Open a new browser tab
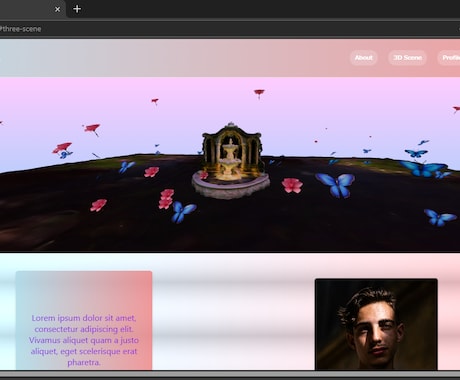 [x=77, y=9]
